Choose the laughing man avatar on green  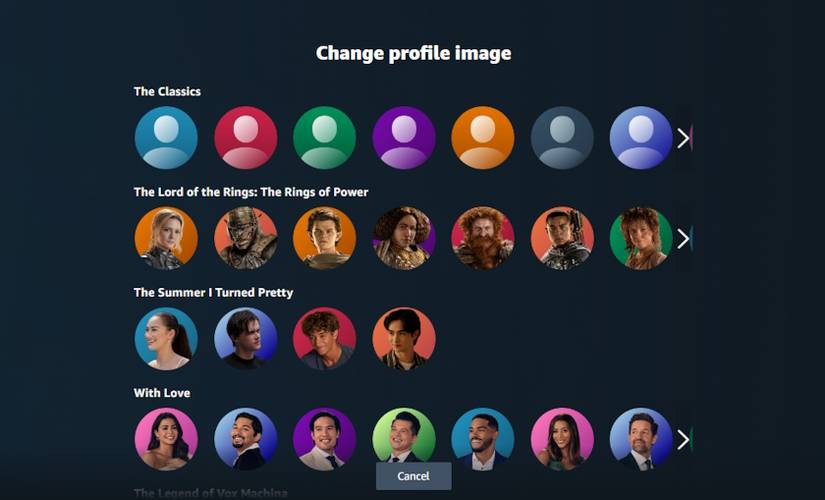coord(404,437)
